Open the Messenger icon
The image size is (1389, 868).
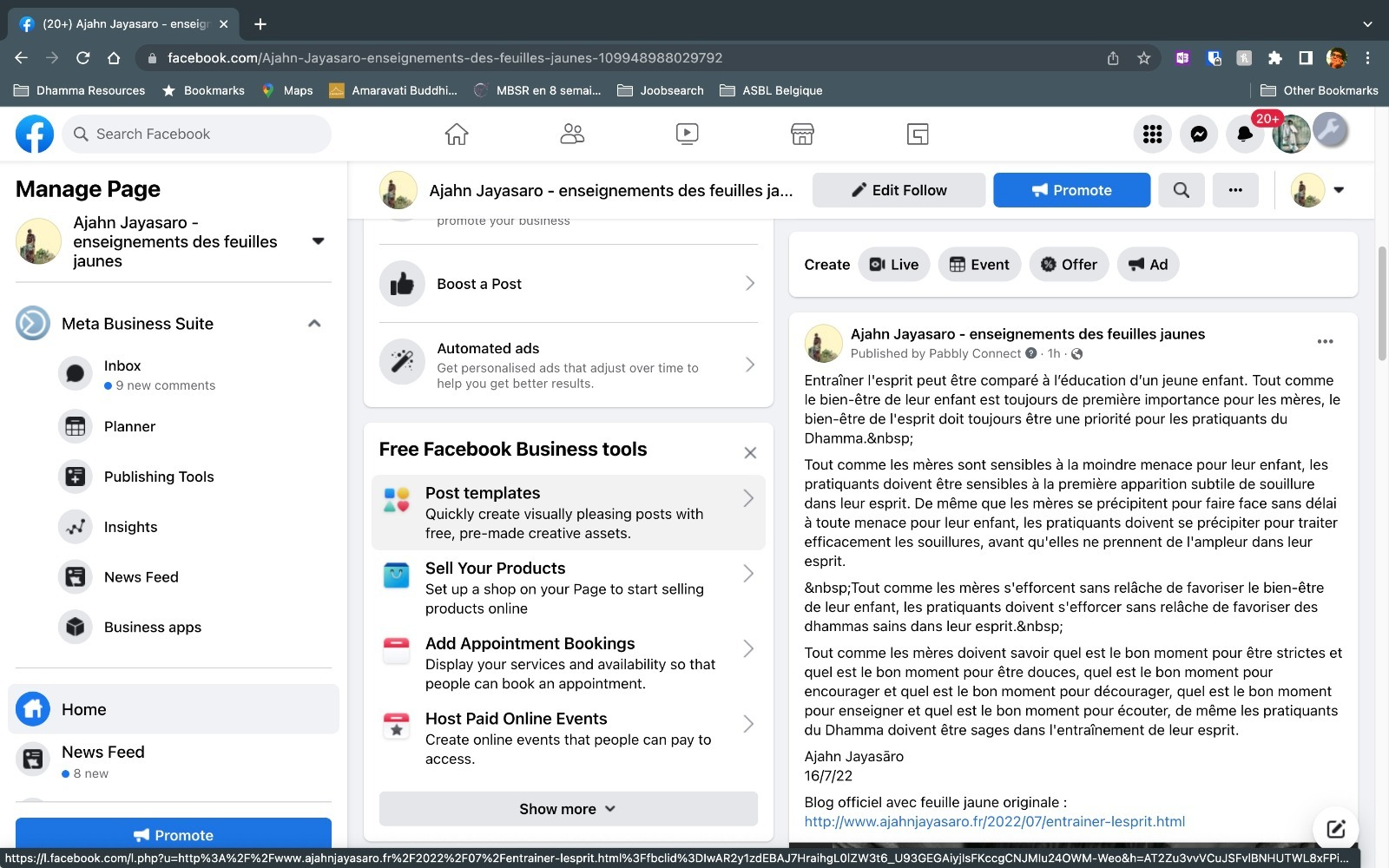point(1199,134)
